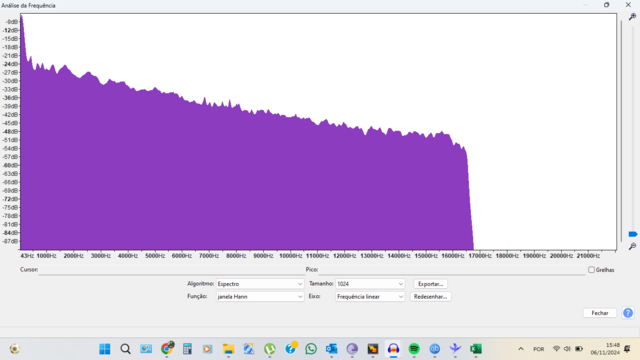Open the notifications bell icon
The image size is (640, 360).
pos(627,349)
